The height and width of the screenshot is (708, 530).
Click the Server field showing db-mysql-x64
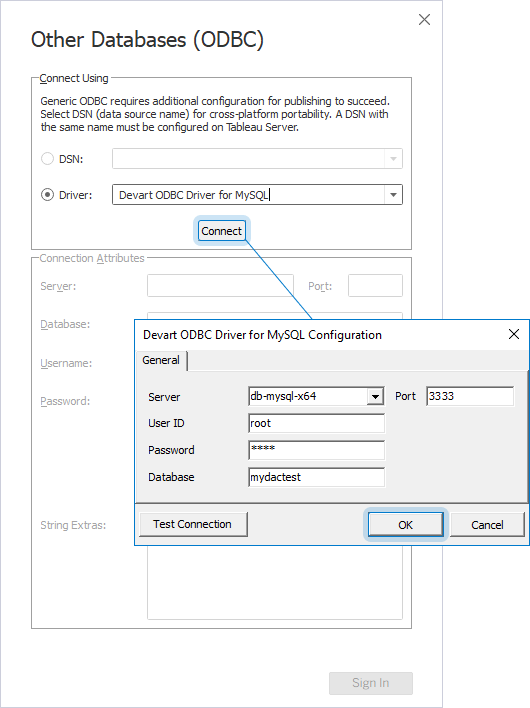pos(308,396)
